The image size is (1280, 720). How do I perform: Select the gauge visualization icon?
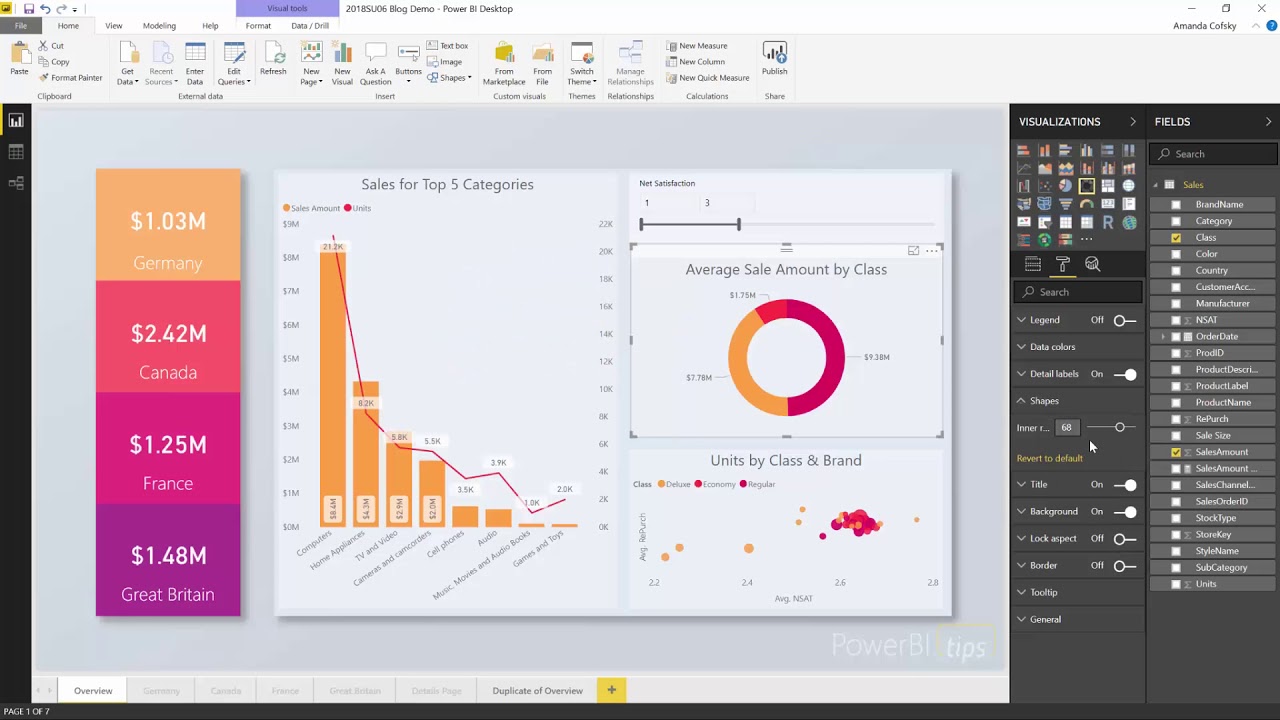[1087, 204]
